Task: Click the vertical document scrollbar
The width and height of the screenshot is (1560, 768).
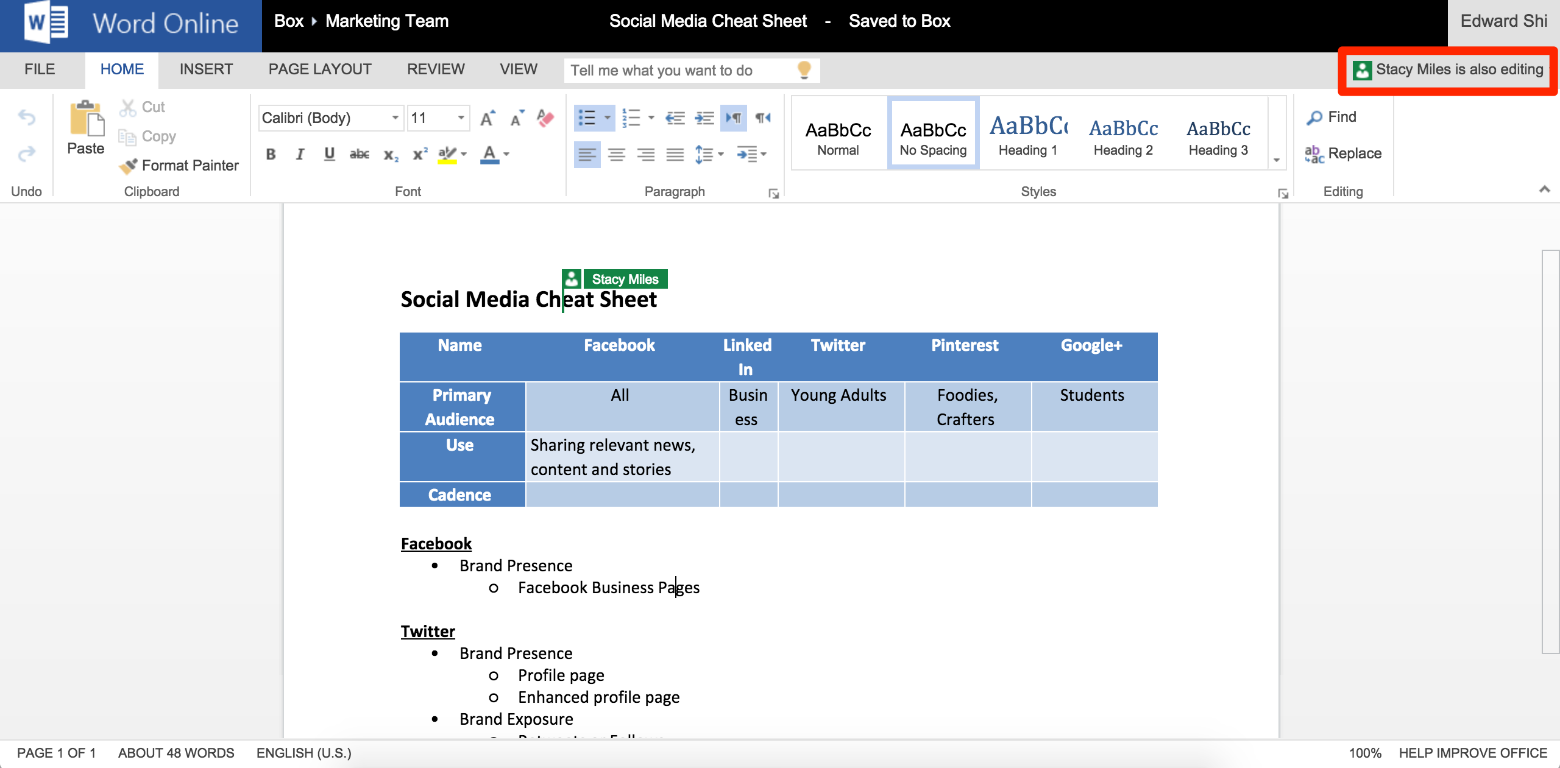Action: (1550, 454)
